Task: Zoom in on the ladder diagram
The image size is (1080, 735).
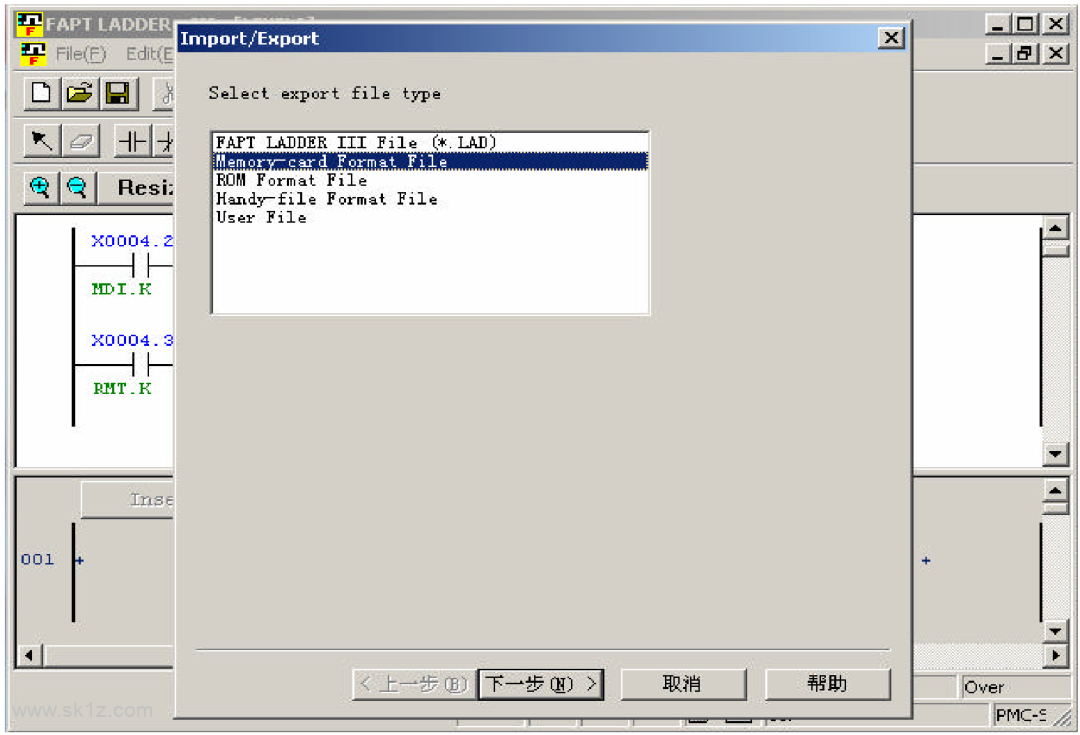Action: [41, 187]
